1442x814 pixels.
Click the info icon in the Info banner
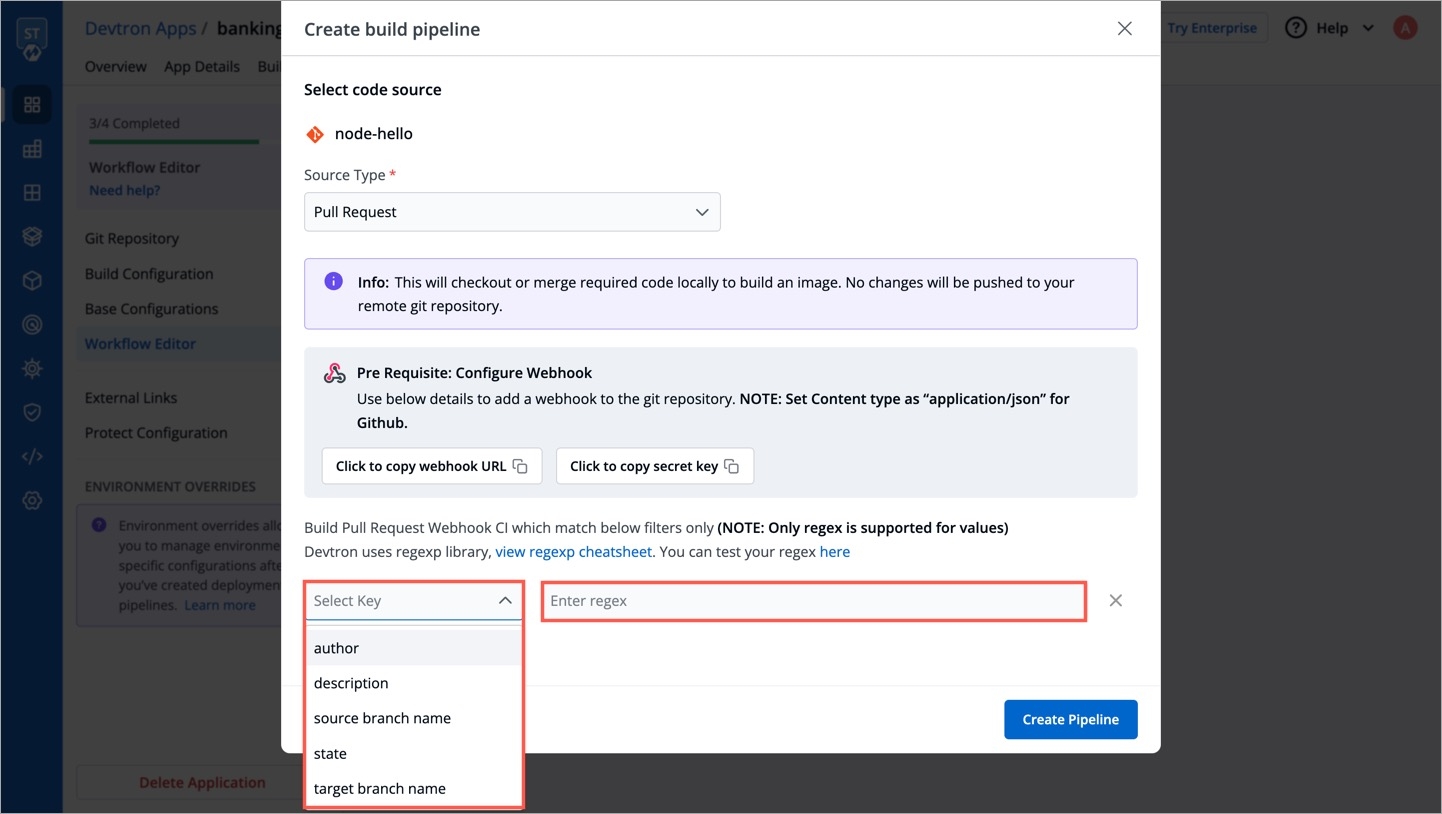pos(334,282)
